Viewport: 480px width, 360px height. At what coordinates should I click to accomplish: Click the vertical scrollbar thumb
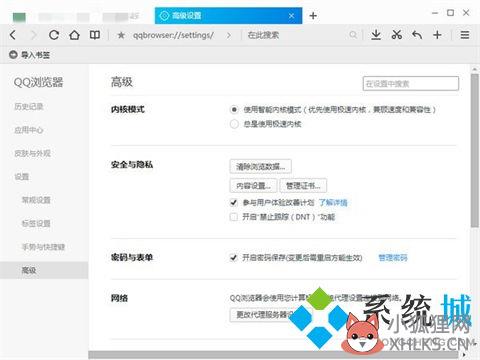point(475,150)
